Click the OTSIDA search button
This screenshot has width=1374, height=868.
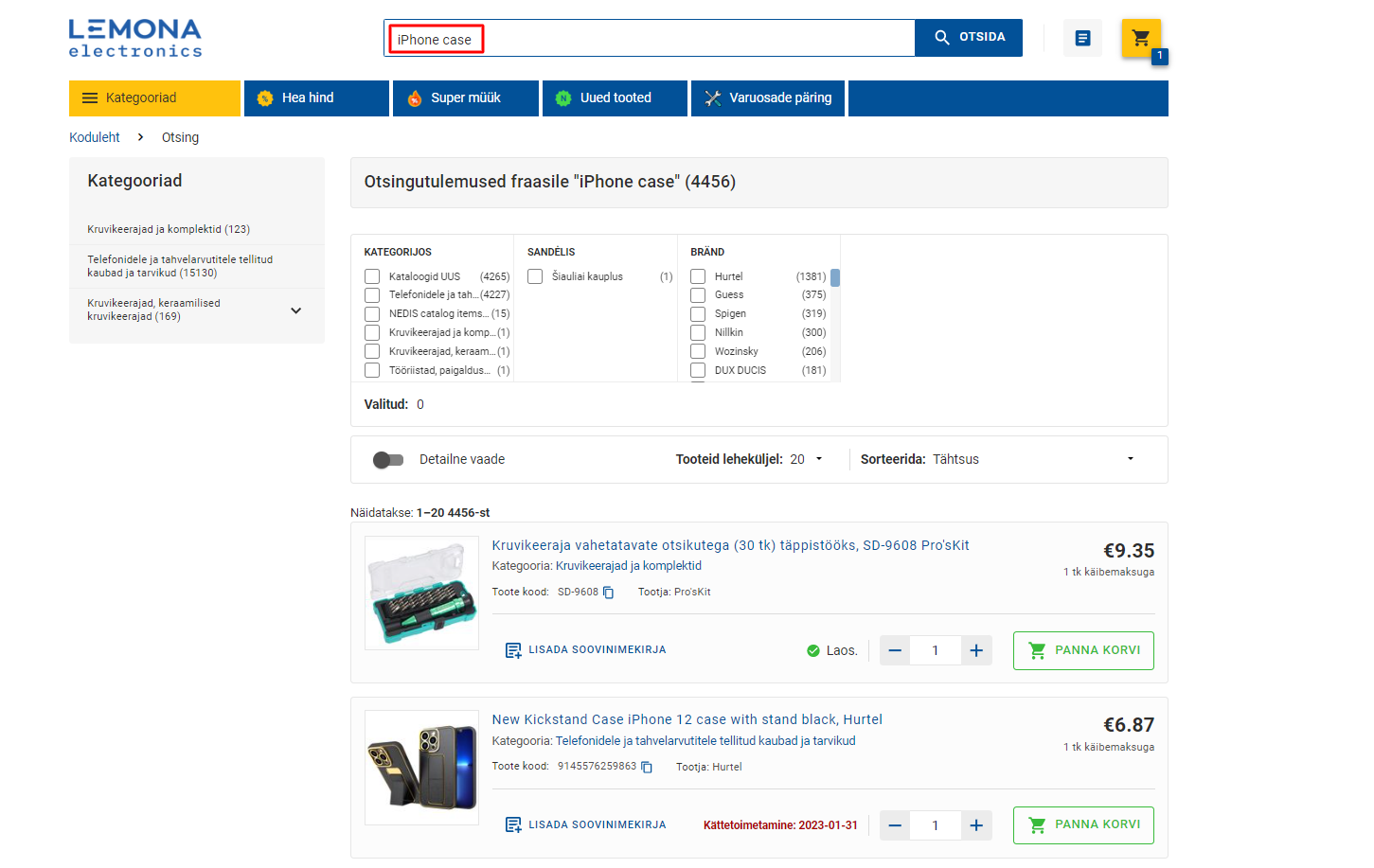(969, 38)
